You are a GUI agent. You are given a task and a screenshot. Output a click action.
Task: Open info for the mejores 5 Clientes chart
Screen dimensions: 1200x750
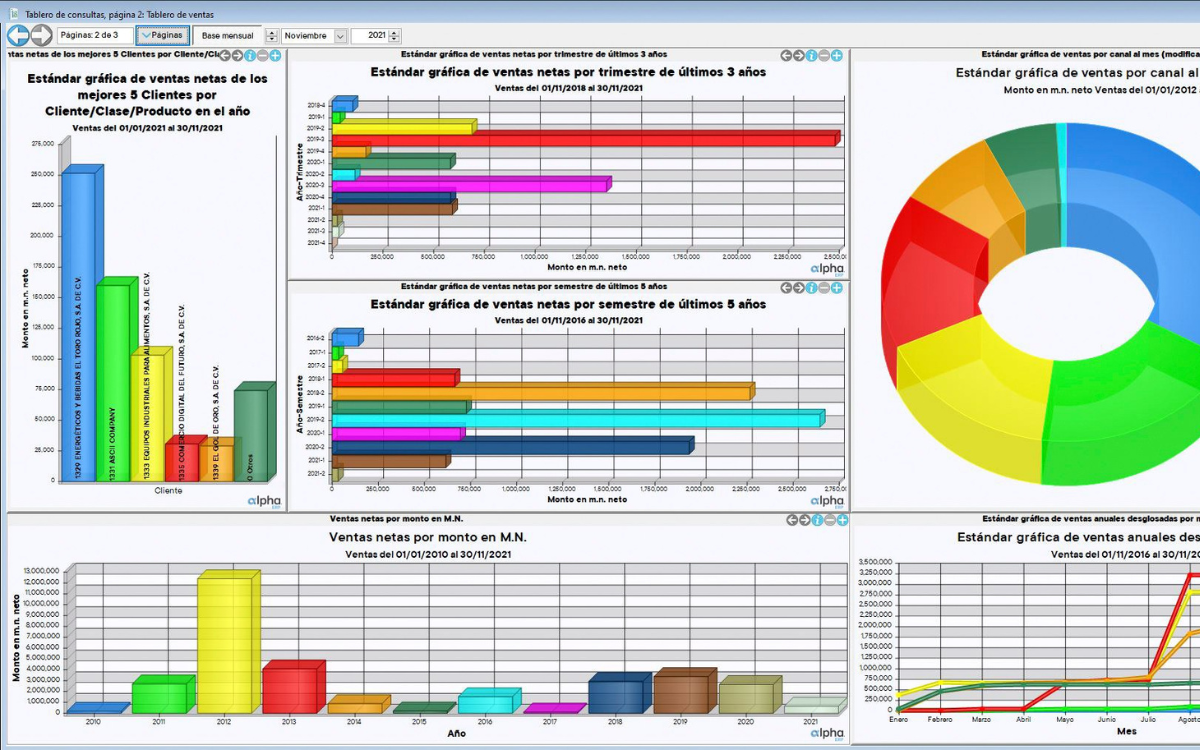(x=250, y=55)
